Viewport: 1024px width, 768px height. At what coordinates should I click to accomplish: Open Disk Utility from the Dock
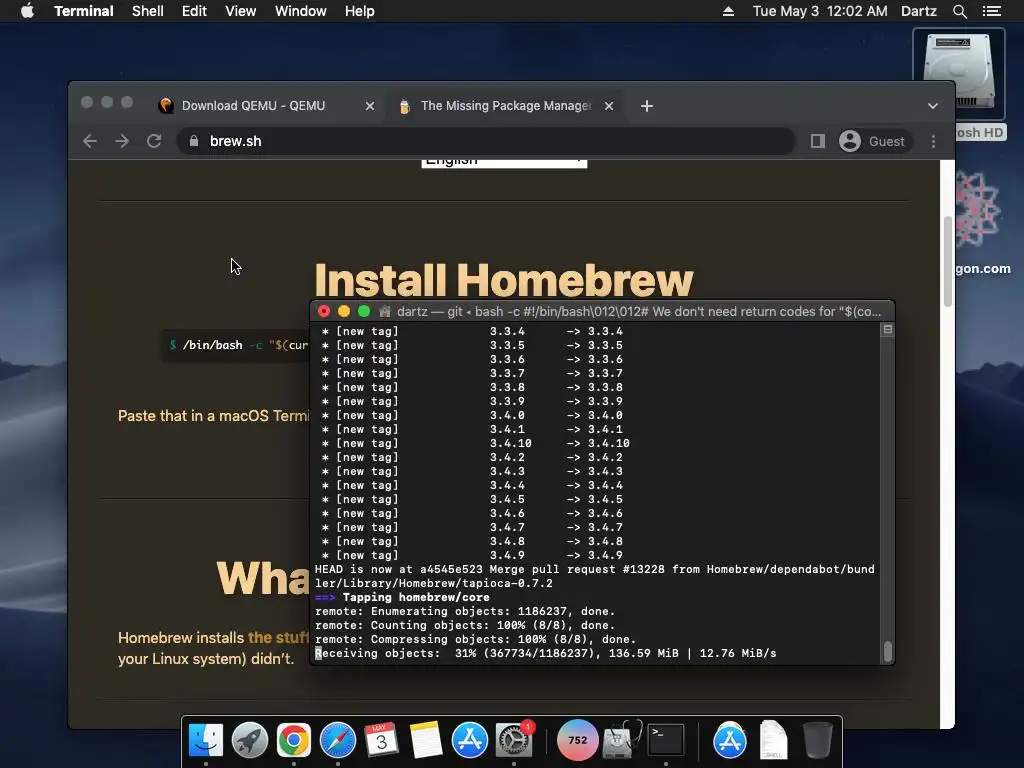(621, 740)
